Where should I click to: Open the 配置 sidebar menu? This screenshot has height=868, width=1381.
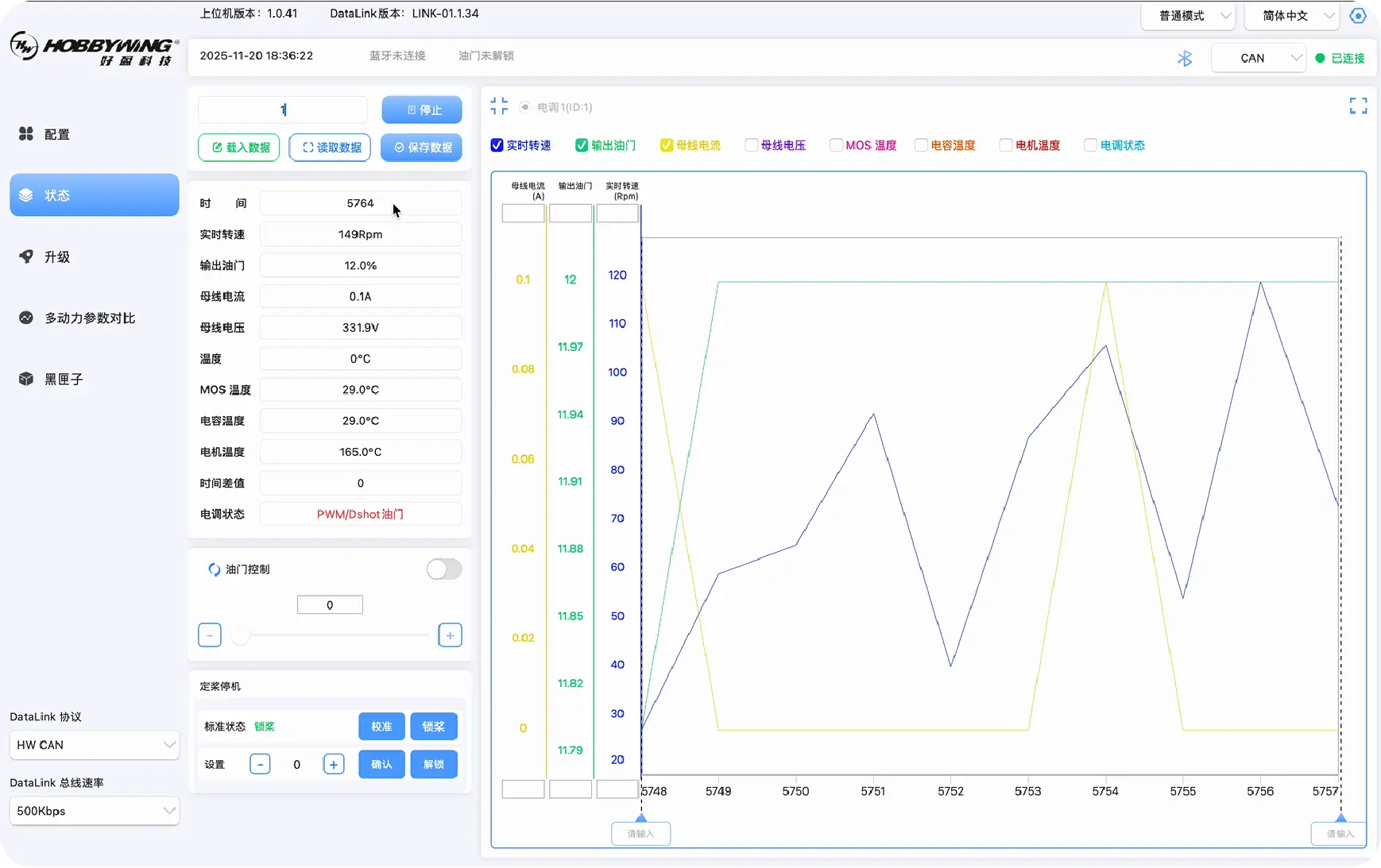tap(56, 134)
